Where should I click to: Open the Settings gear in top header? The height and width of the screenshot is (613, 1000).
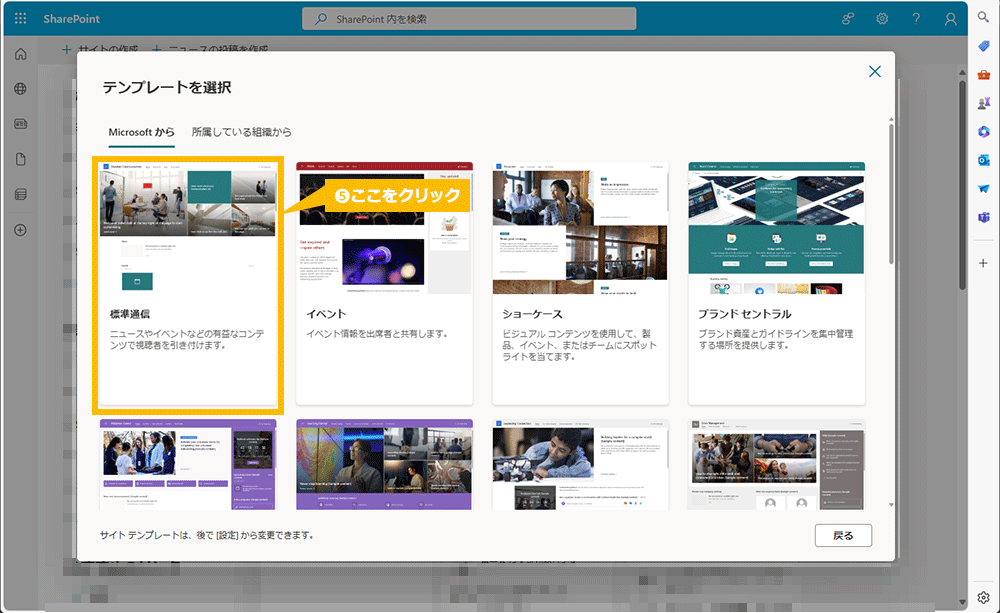(x=881, y=18)
